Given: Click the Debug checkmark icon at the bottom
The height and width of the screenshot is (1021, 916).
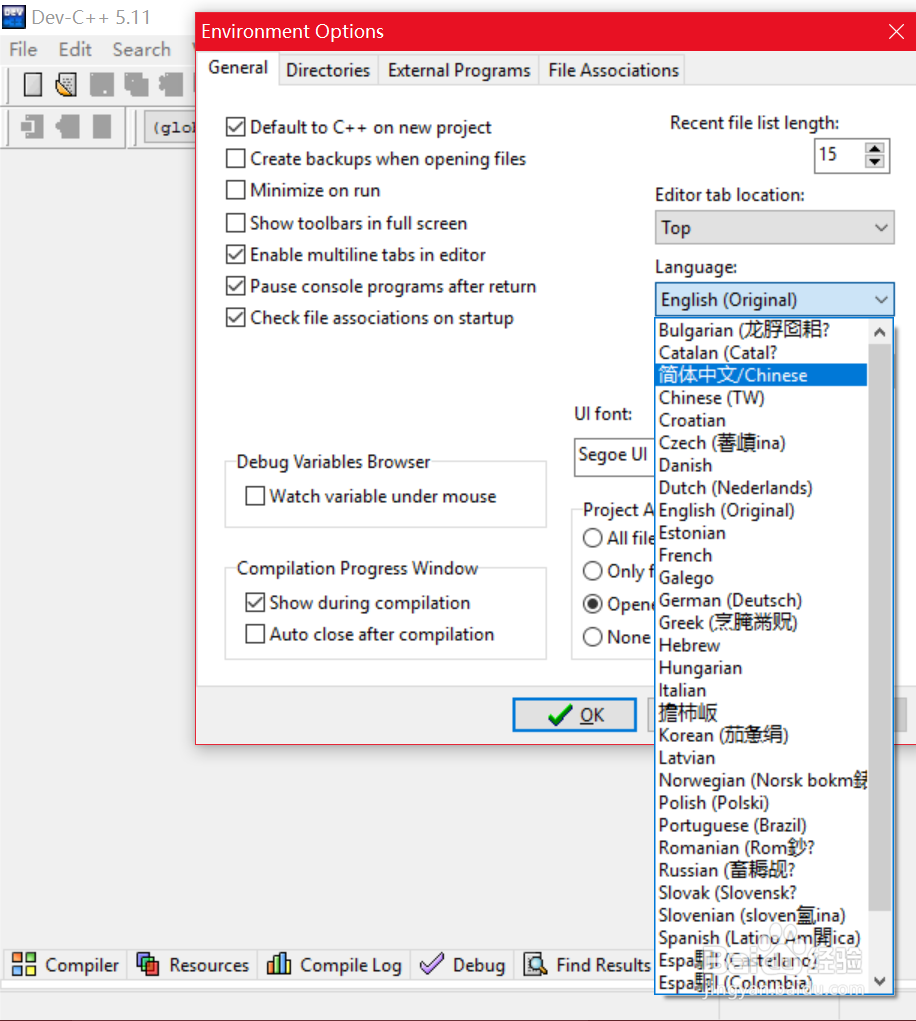Looking at the screenshot, I should 432,964.
